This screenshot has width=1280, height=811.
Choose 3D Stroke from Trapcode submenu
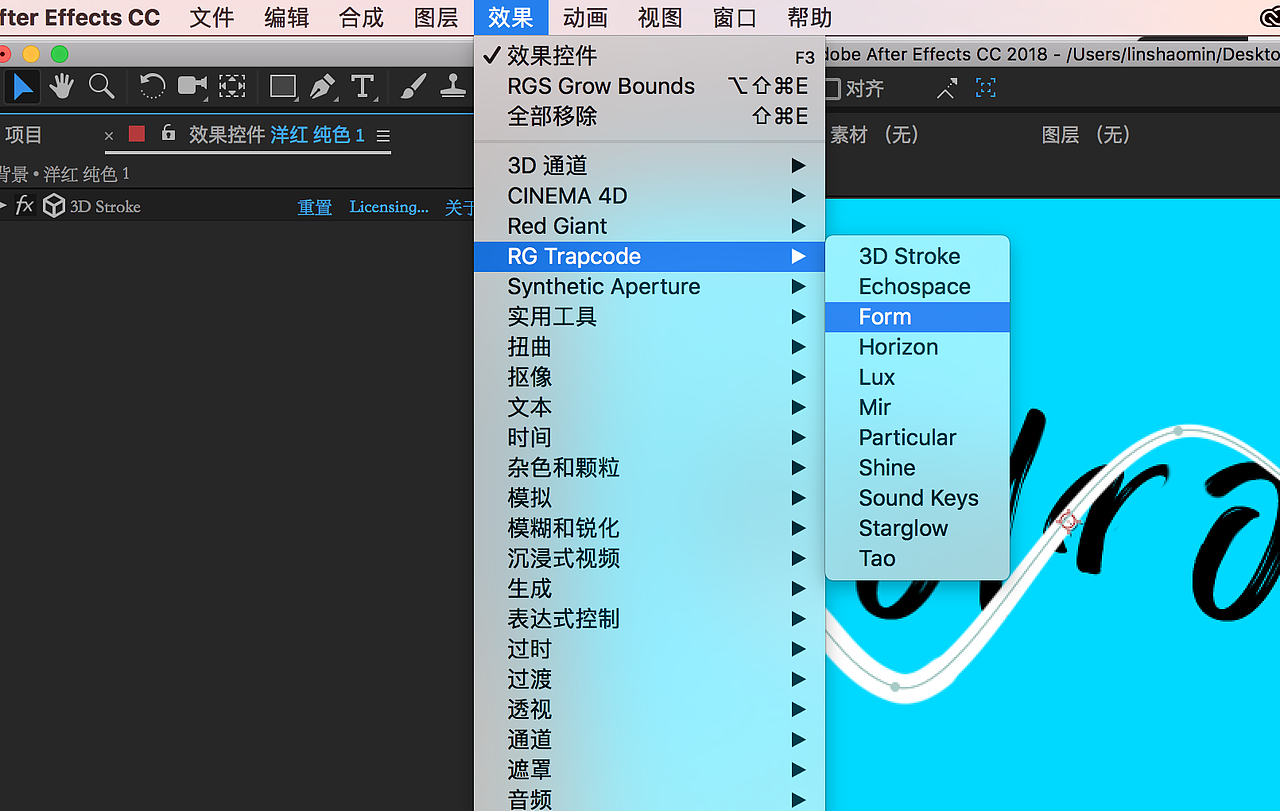[x=917, y=256]
